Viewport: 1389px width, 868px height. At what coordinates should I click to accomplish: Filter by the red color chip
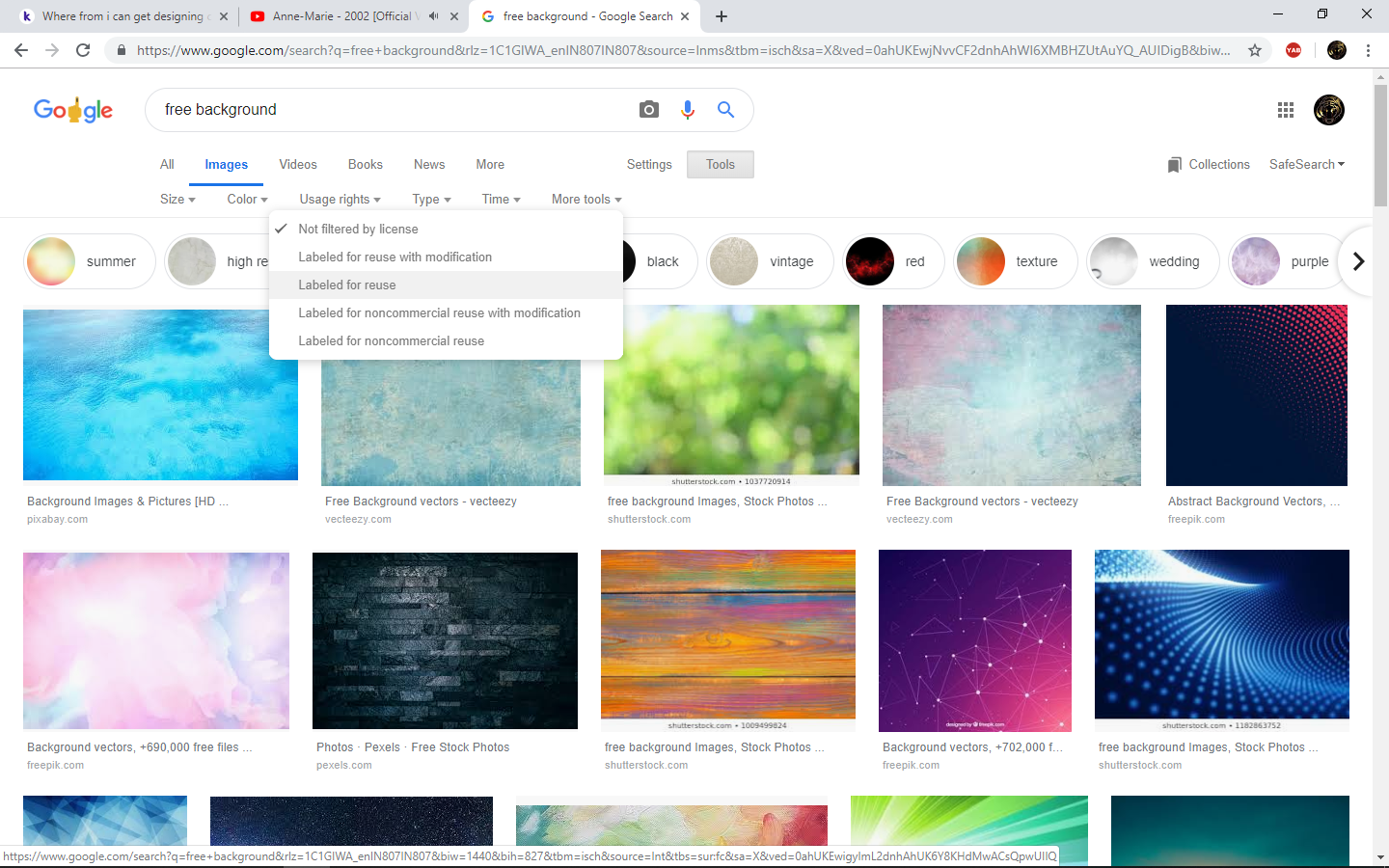click(887, 261)
